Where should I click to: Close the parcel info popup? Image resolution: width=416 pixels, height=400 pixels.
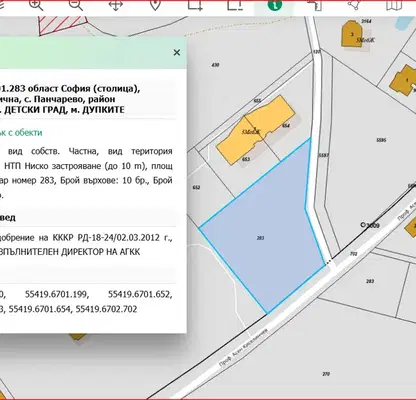[177, 52]
